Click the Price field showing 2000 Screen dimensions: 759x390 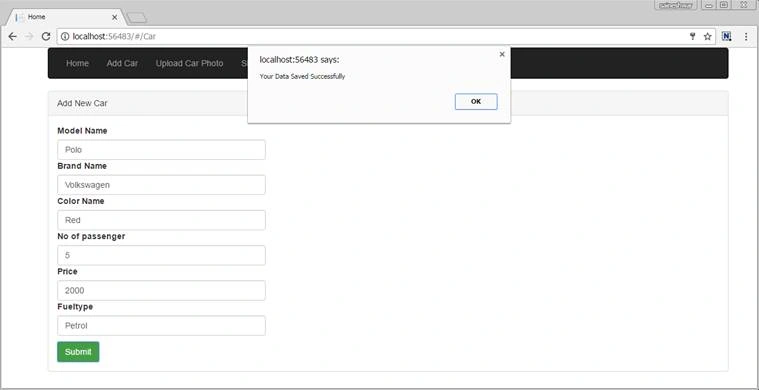tap(161, 290)
